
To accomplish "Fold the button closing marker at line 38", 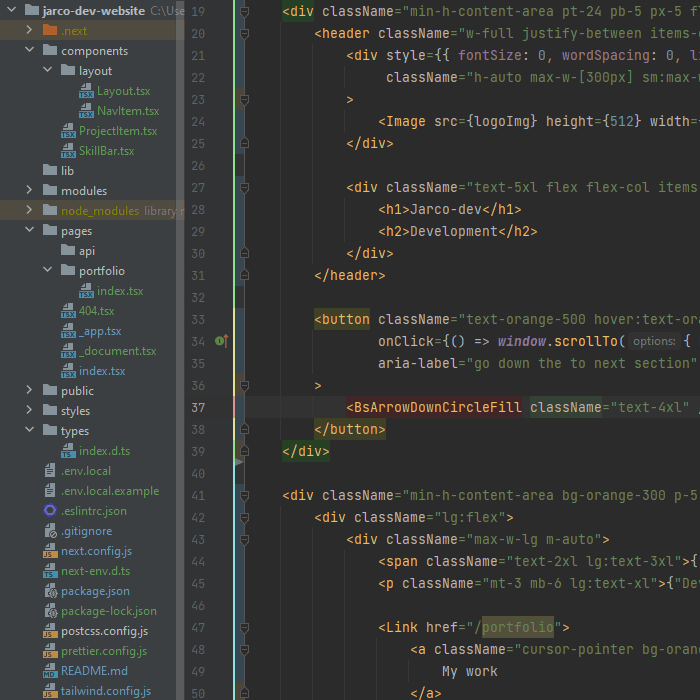I will [x=245, y=429].
